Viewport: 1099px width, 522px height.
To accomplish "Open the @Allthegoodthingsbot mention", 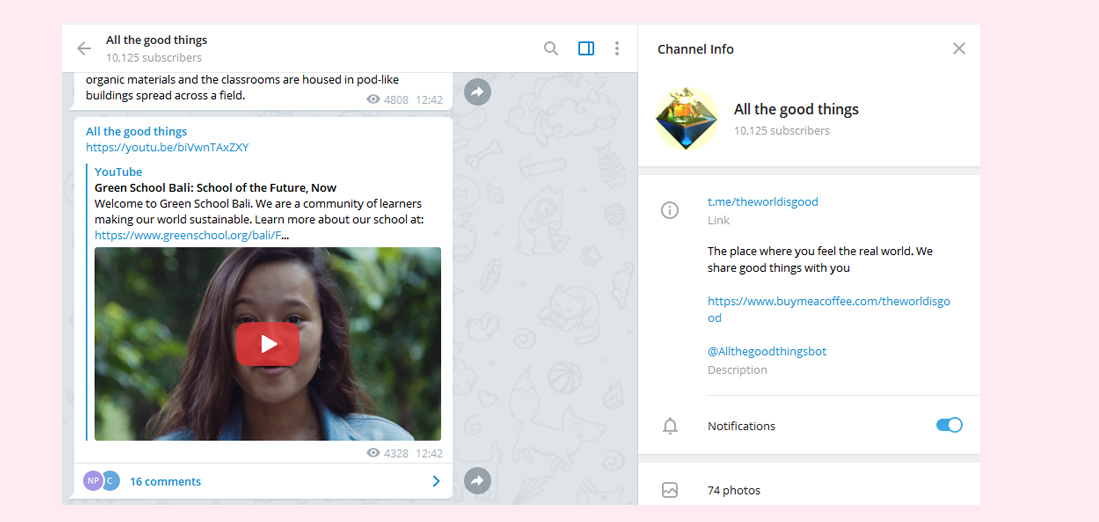I will coord(767,351).
